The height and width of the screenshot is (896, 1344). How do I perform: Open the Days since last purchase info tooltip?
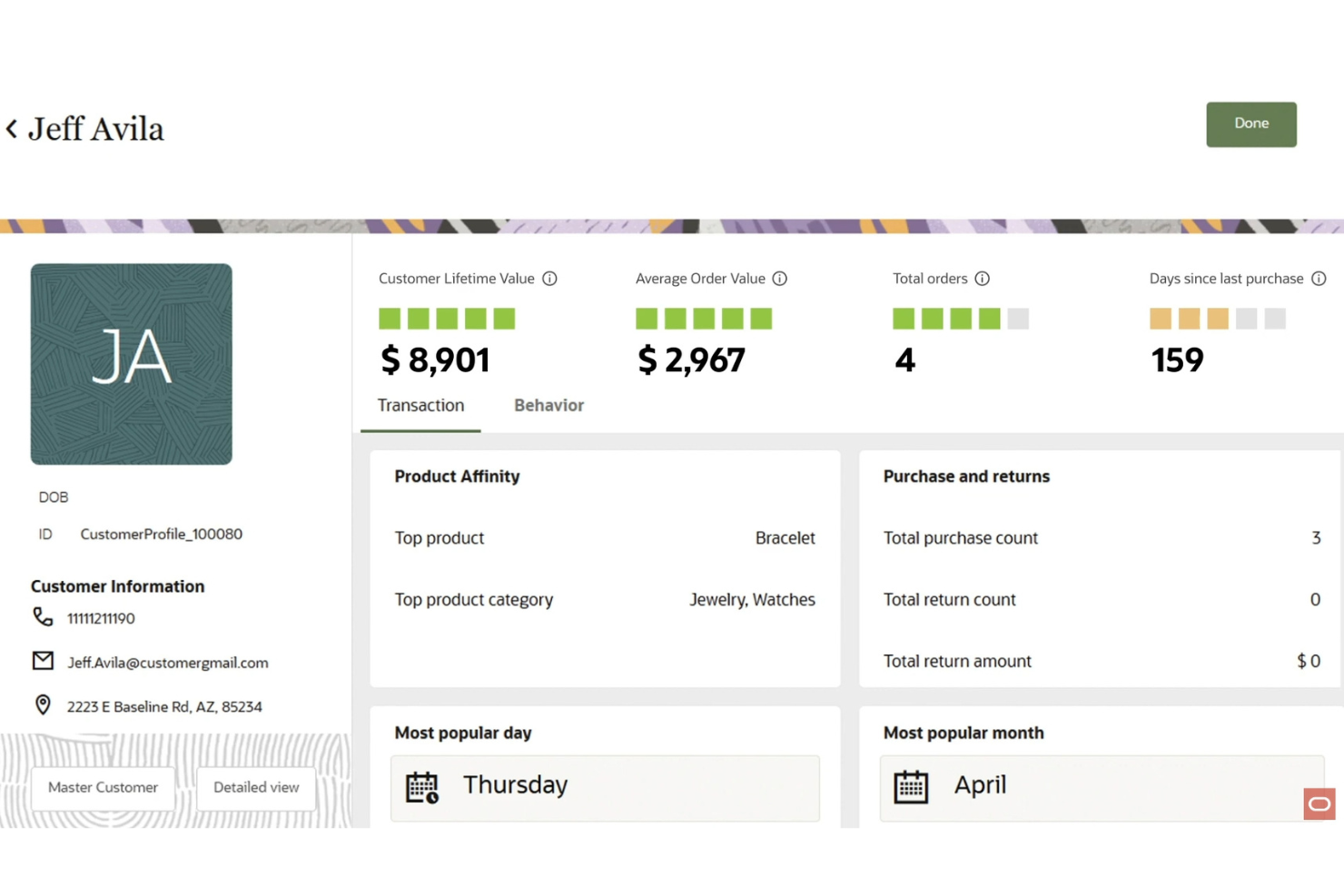click(1319, 279)
